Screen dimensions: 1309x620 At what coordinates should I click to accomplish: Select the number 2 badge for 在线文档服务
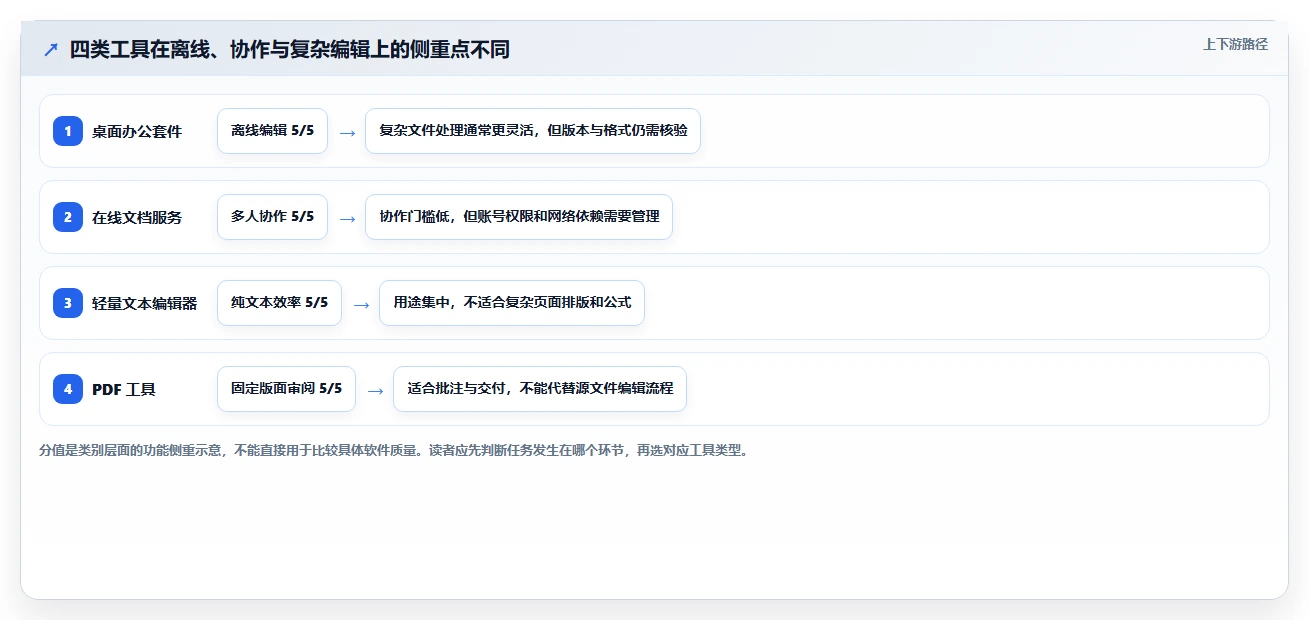[x=68, y=217]
